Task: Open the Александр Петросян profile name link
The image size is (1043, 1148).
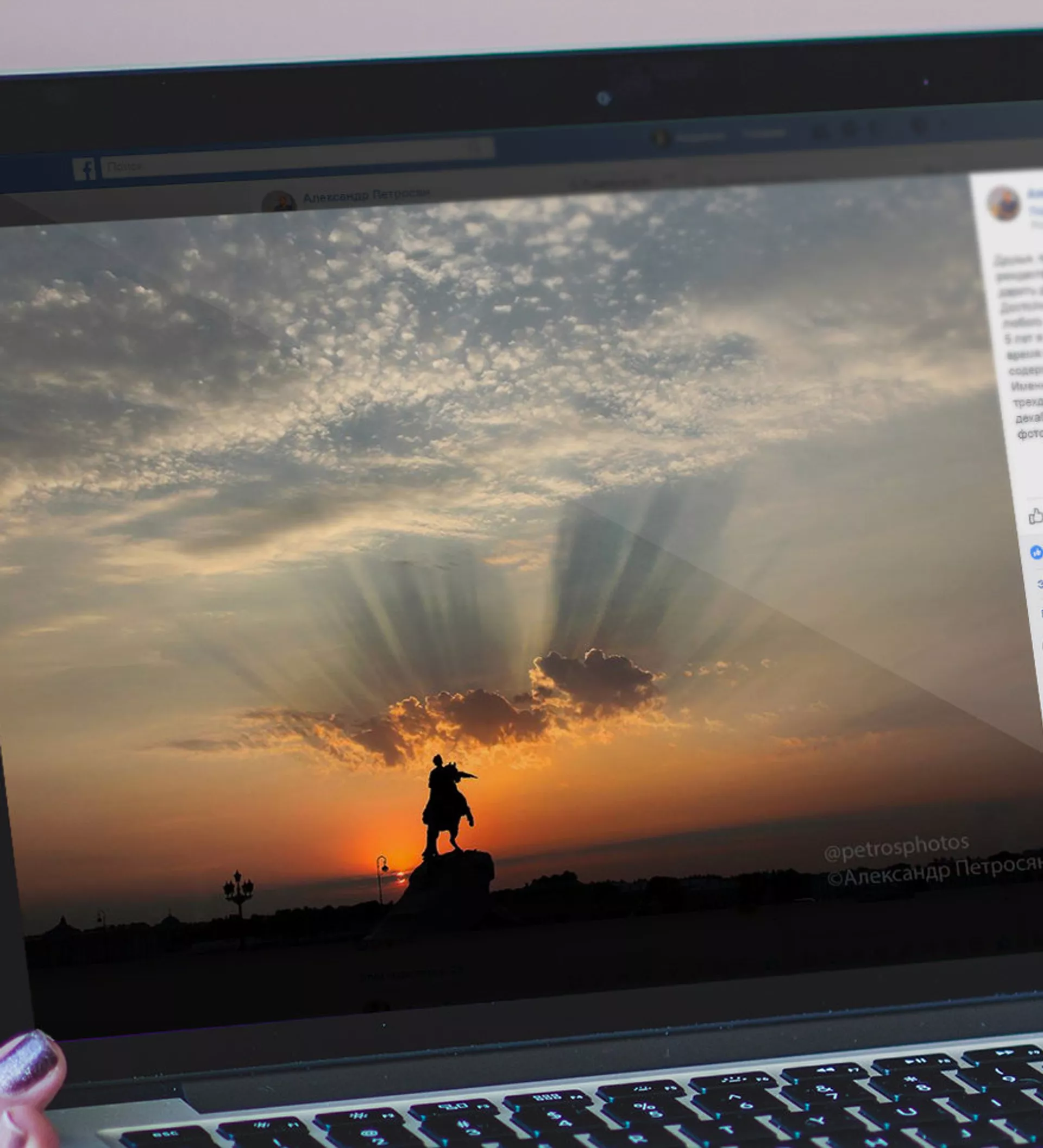Action: [x=366, y=196]
